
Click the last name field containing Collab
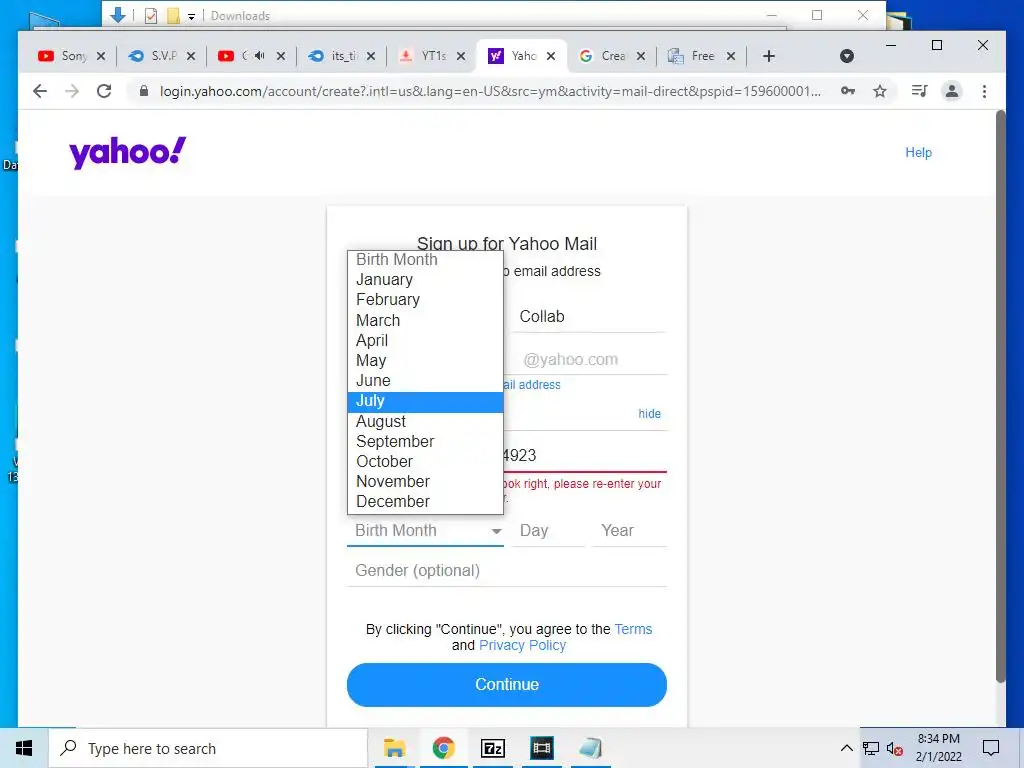tap(588, 317)
